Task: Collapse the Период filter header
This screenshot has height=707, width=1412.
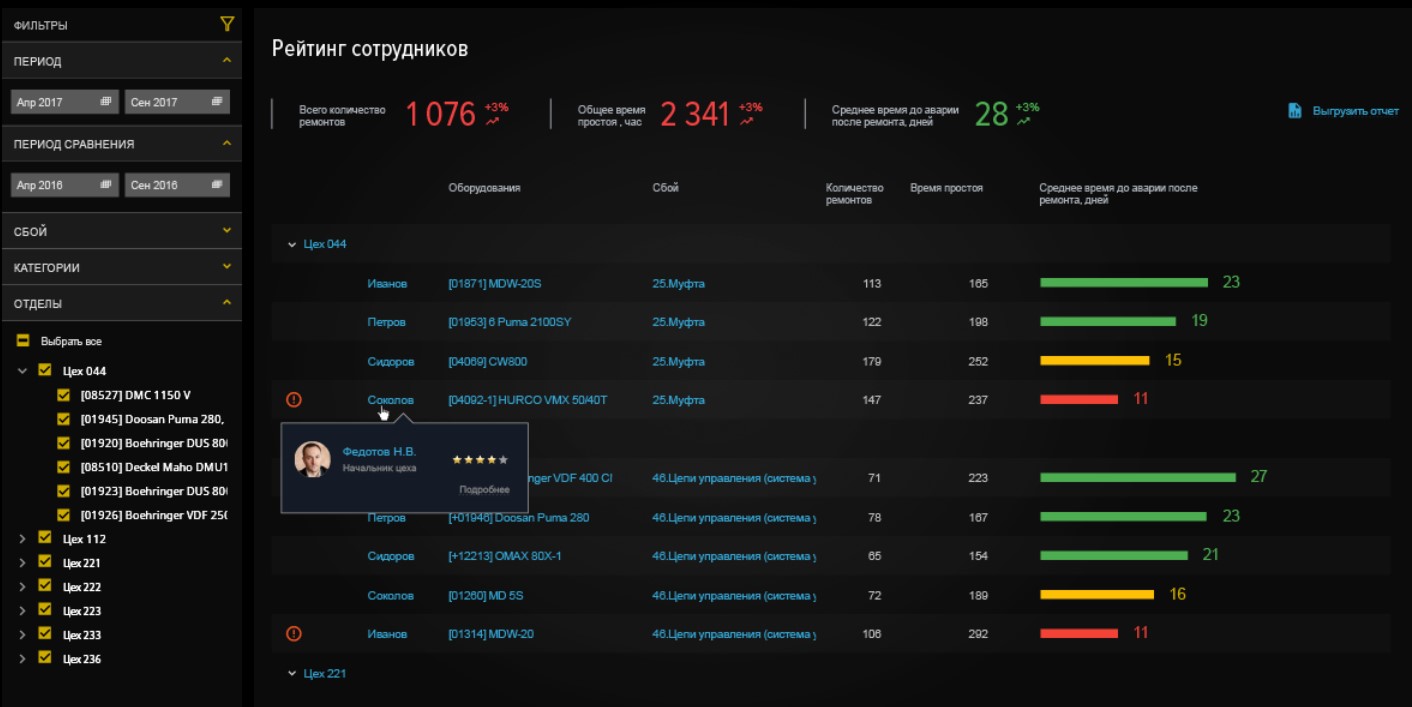Action: (x=227, y=61)
